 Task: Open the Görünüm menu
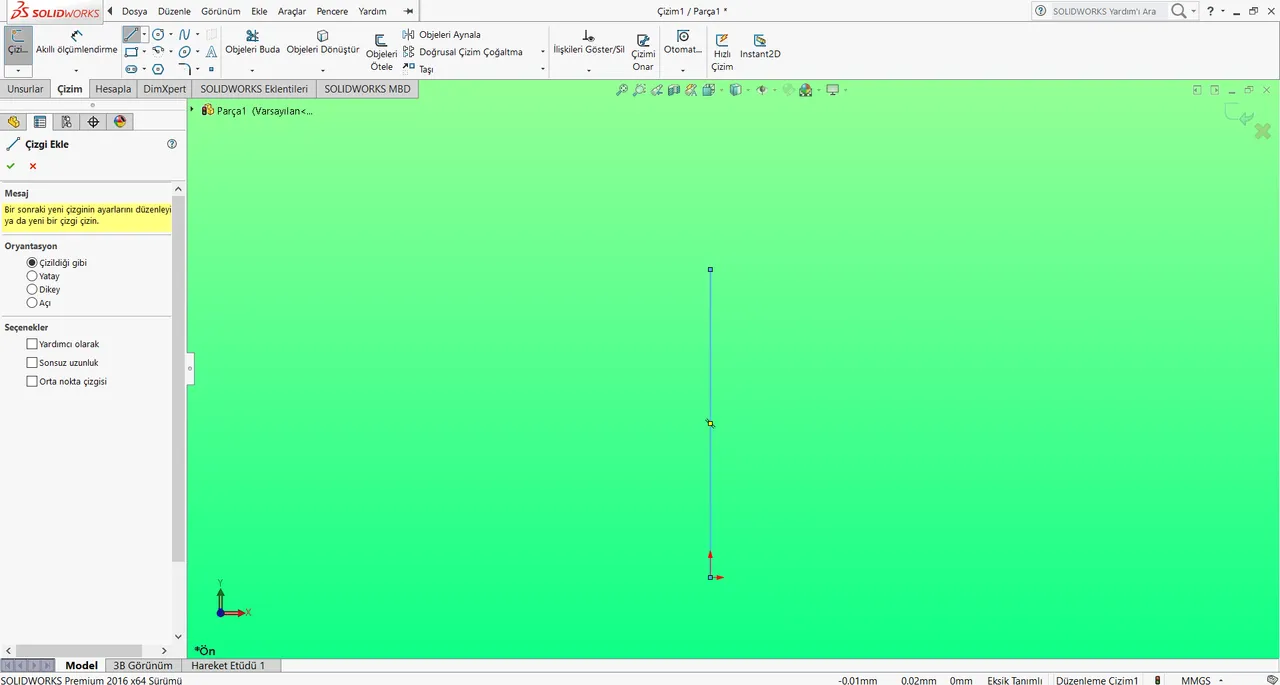coord(220,11)
